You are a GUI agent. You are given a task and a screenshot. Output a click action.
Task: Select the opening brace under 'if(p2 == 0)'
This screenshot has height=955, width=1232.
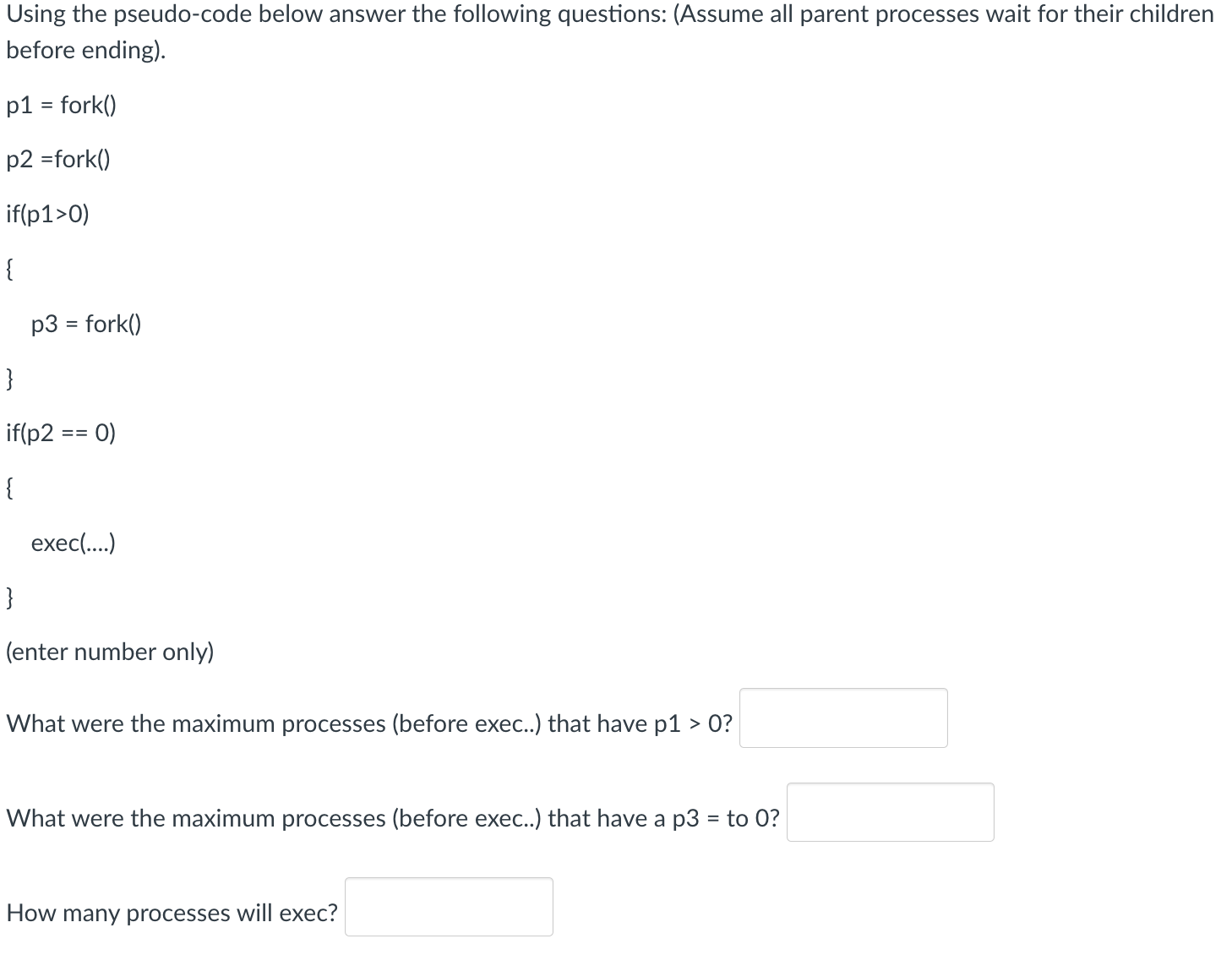tap(8, 488)
